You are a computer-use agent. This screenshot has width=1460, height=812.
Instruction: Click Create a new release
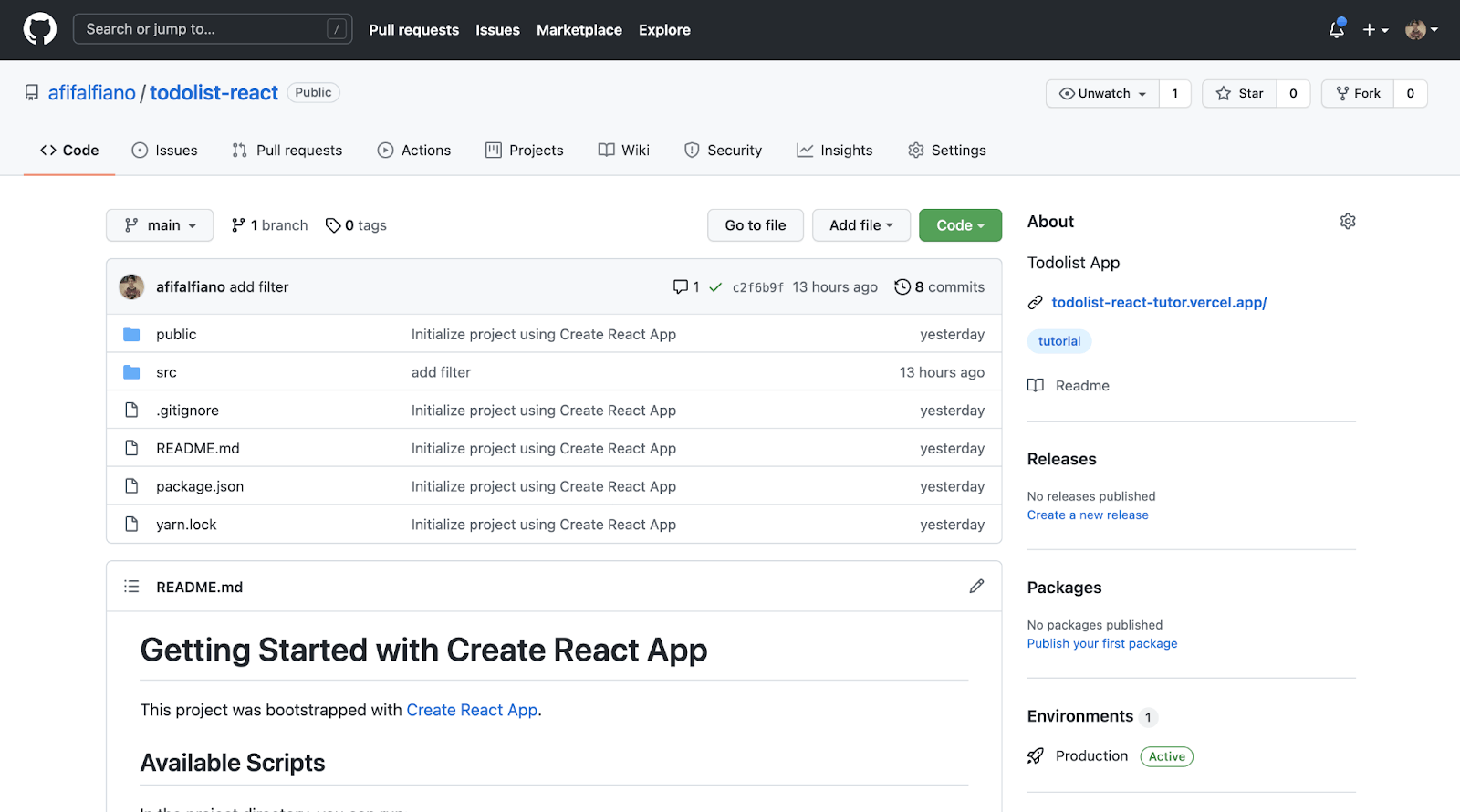[x=1088, y=515]
